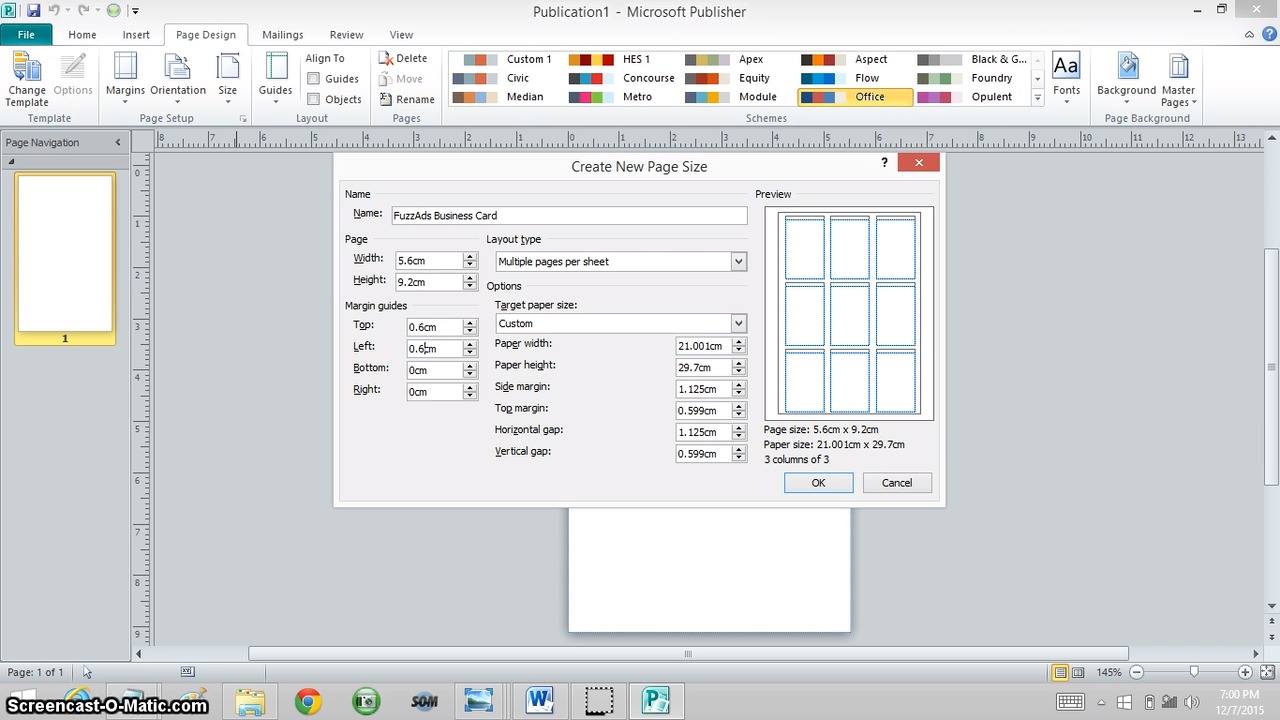1280x720 pixels.
Task: Switch to the Insert tab
Action: tap(136, 35)
